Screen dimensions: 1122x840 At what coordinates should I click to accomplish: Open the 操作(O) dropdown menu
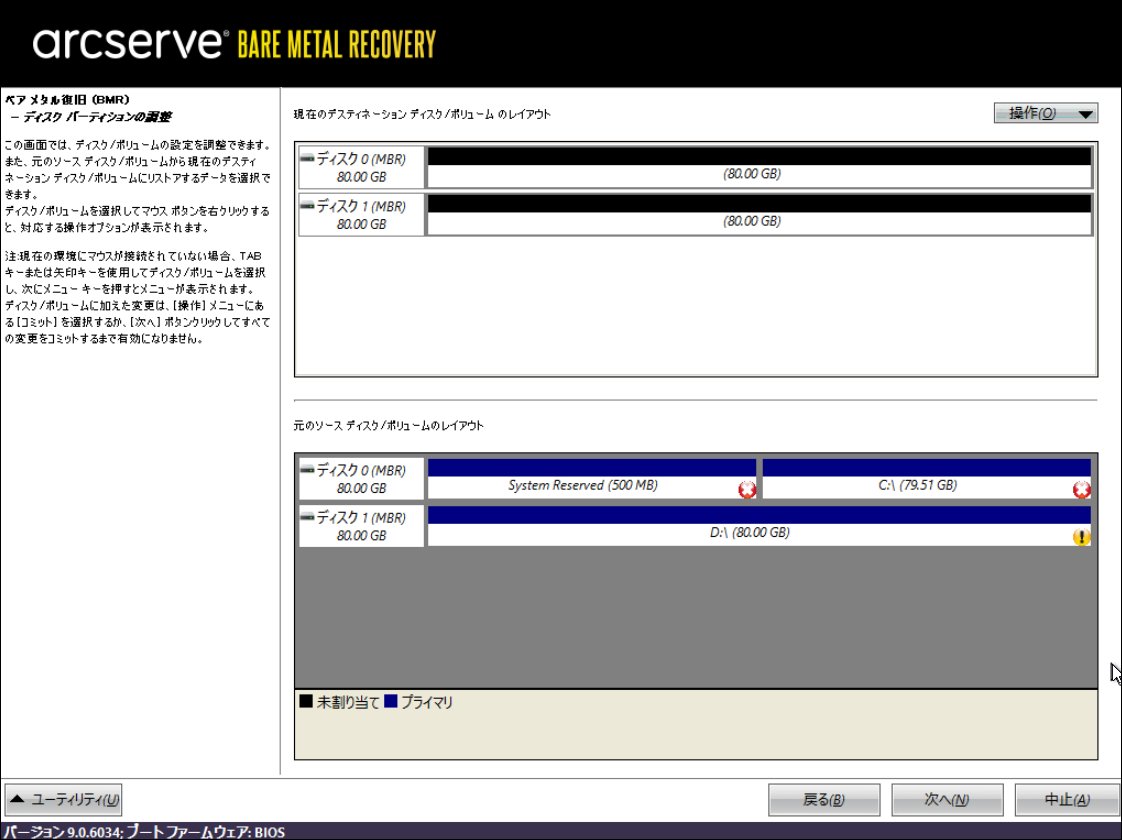click(x=1045, y=113)
